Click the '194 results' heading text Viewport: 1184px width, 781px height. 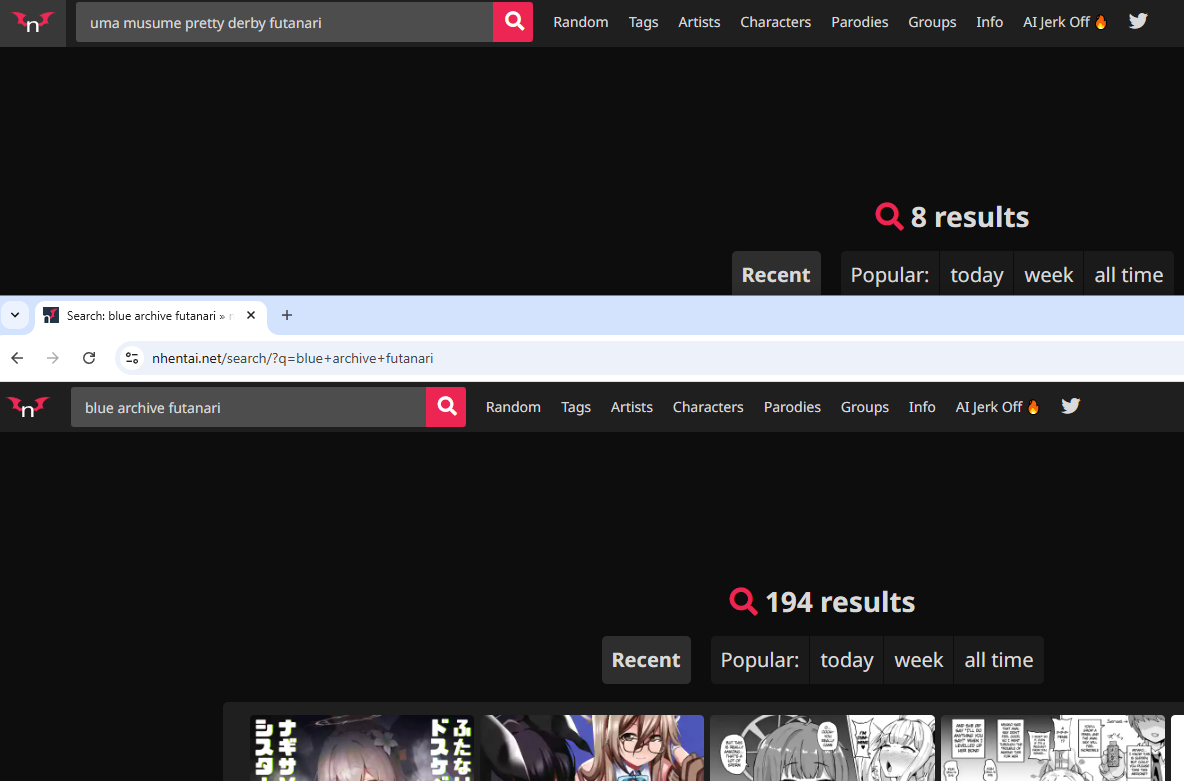(840, 603)
